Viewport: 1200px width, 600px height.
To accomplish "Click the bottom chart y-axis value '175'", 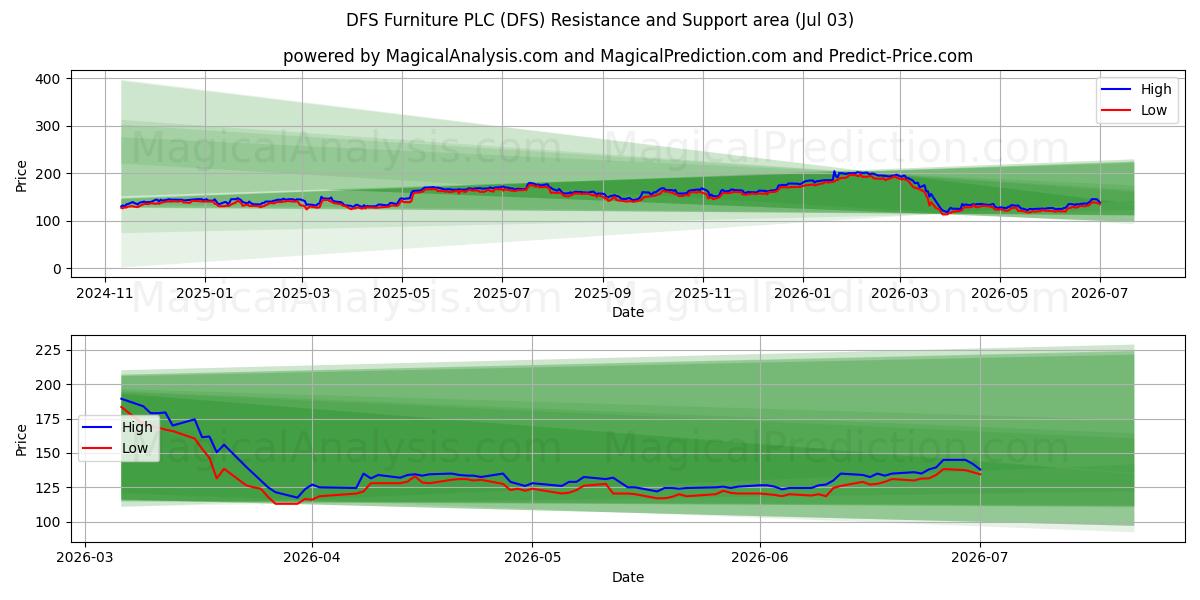I will [47, 419].
